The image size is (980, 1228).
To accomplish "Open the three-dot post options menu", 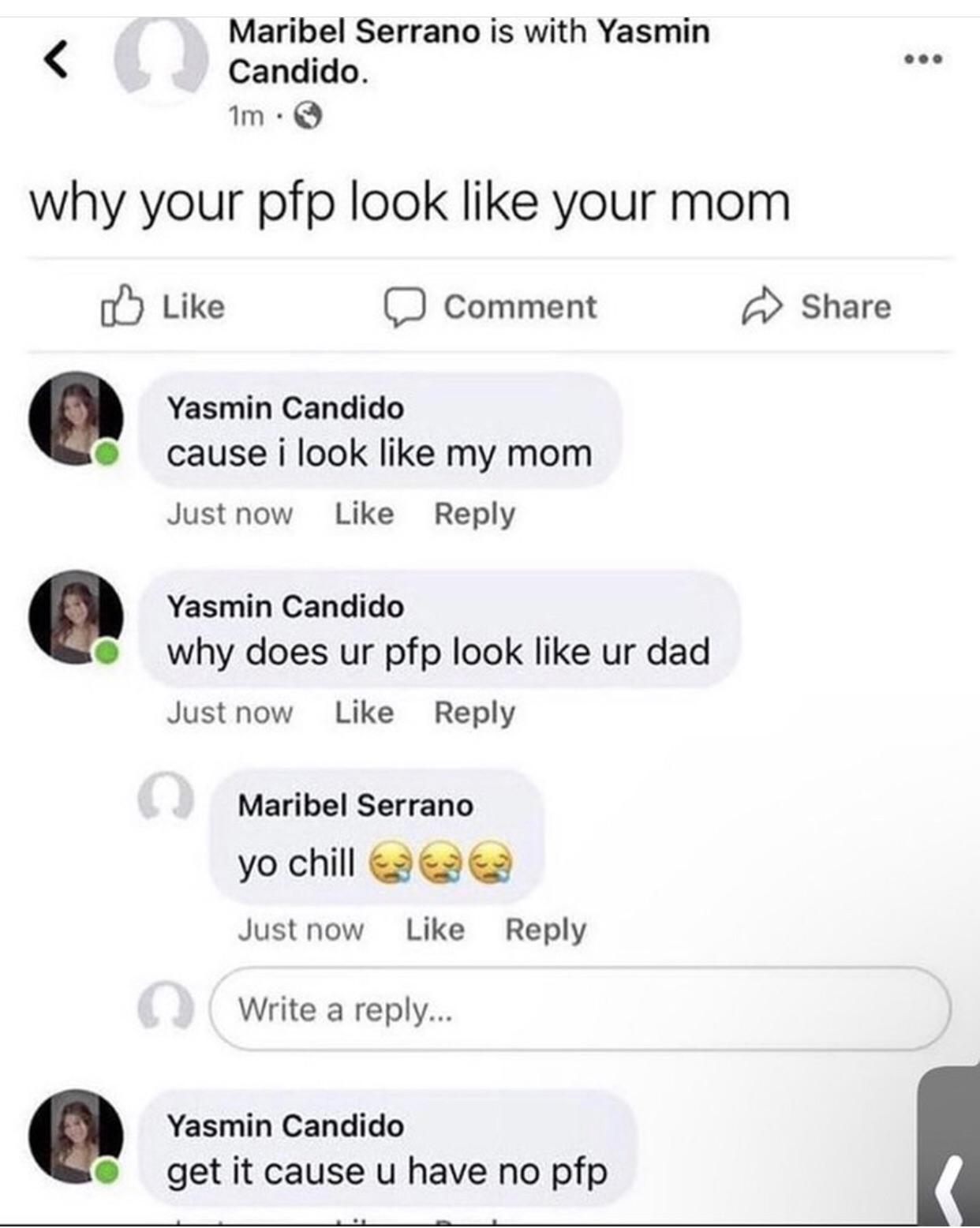I will click(x=923, y=58).
